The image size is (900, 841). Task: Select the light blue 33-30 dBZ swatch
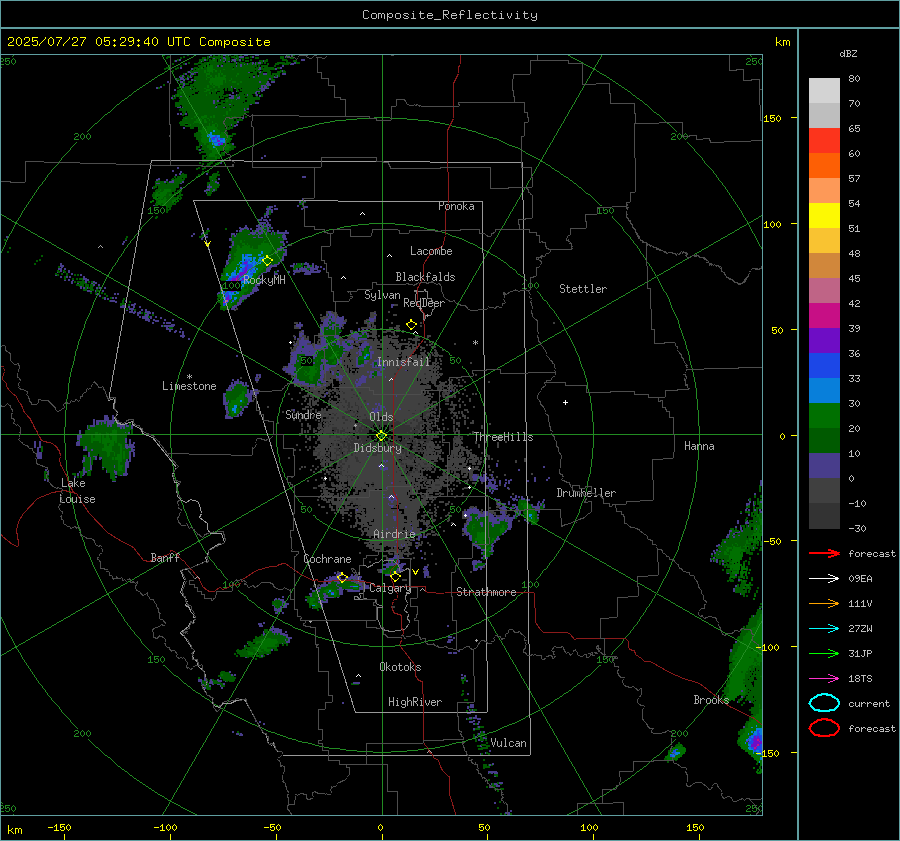coord(824,390)
